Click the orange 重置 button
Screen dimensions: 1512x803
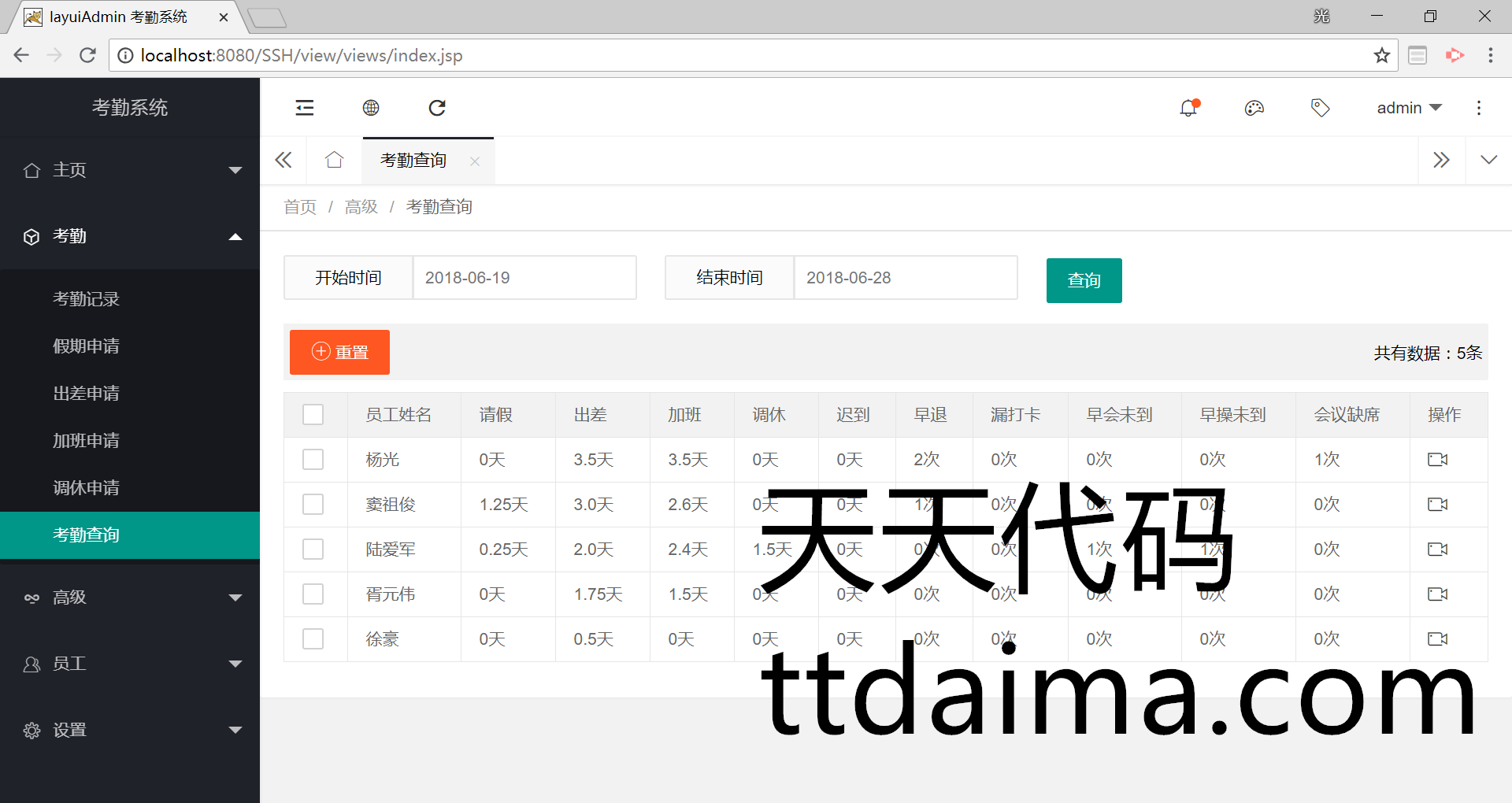coord(339,352)
